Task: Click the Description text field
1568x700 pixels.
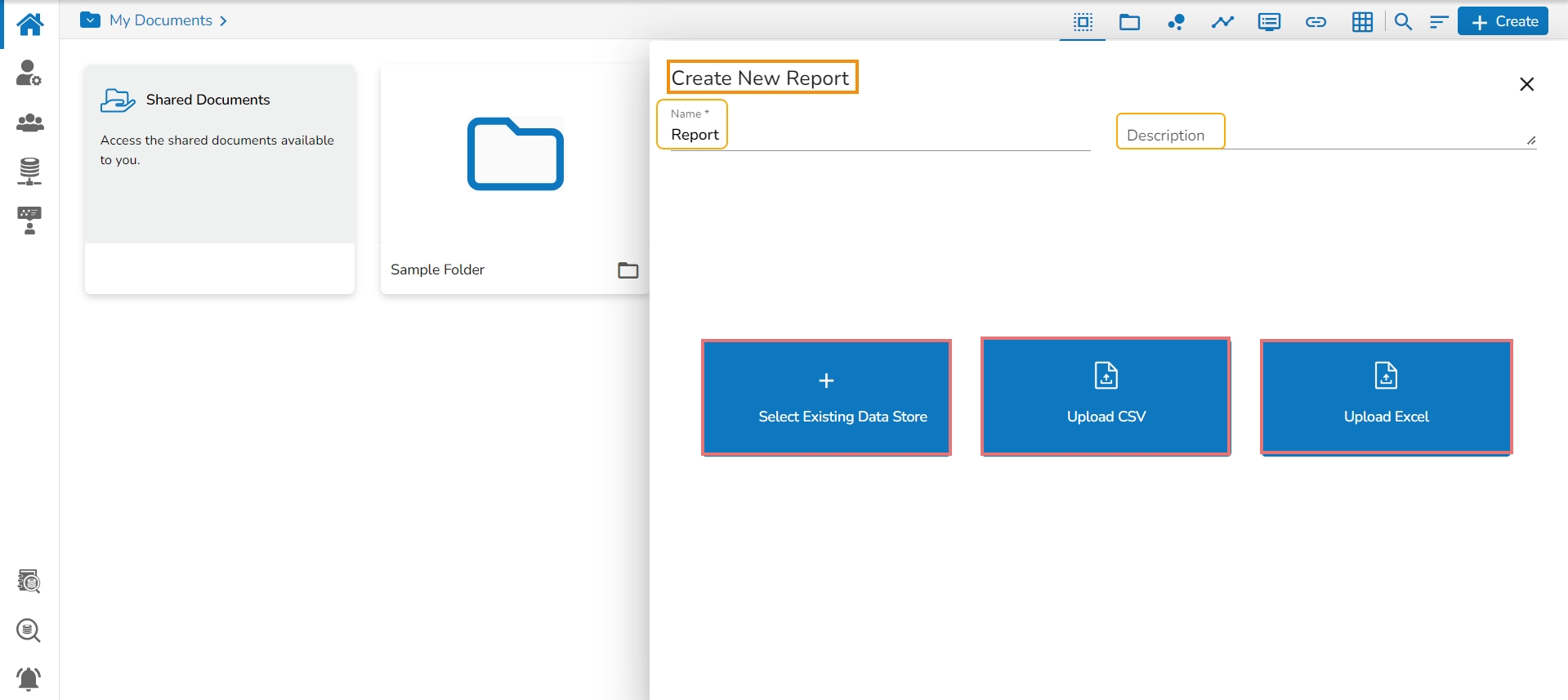Action: 1324,135
